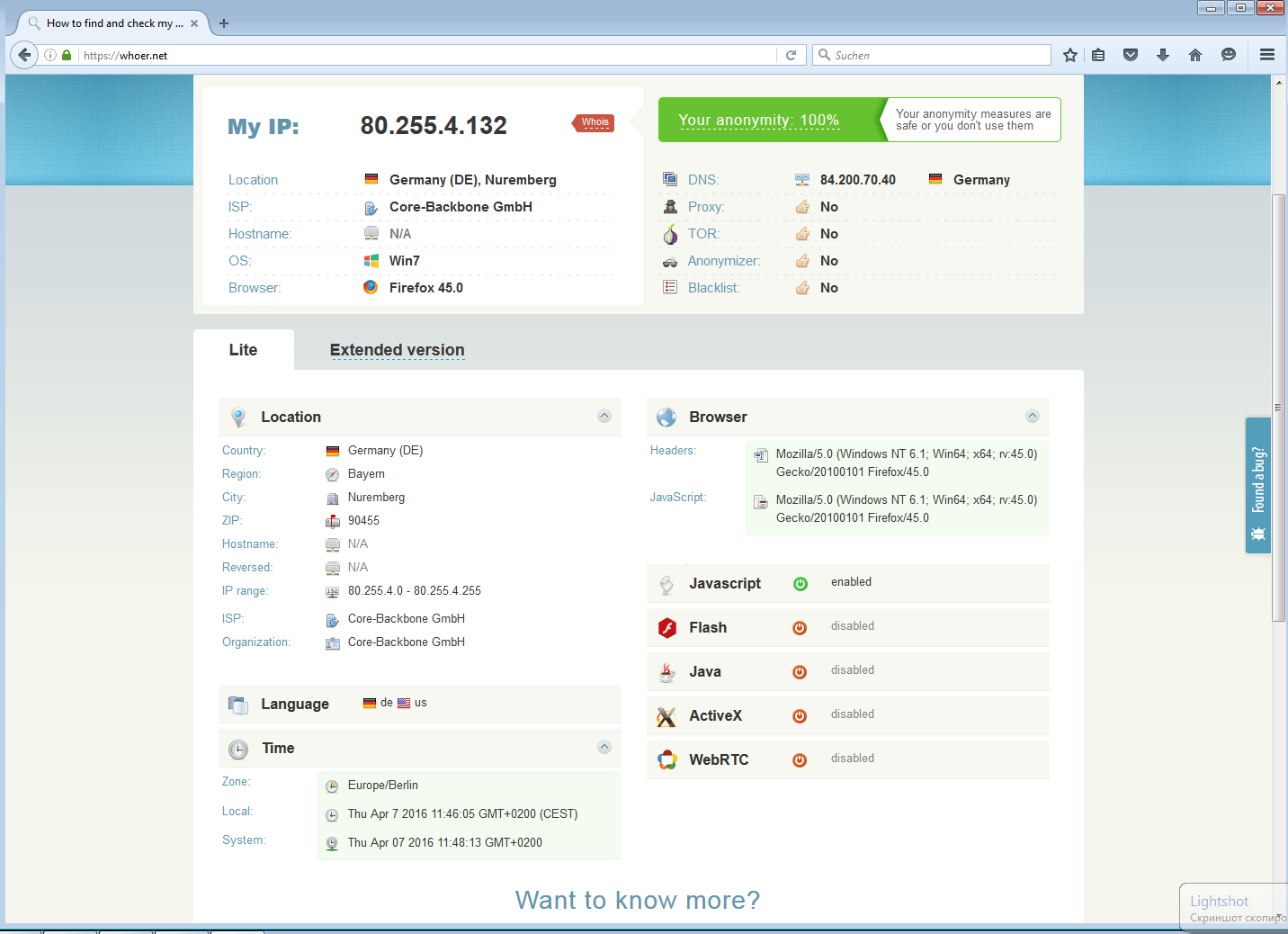Viewport: 1288px width, 934px height.
Task: Collapse the Time section chevron
Action: pyautogui.click(x=604, y=747)
